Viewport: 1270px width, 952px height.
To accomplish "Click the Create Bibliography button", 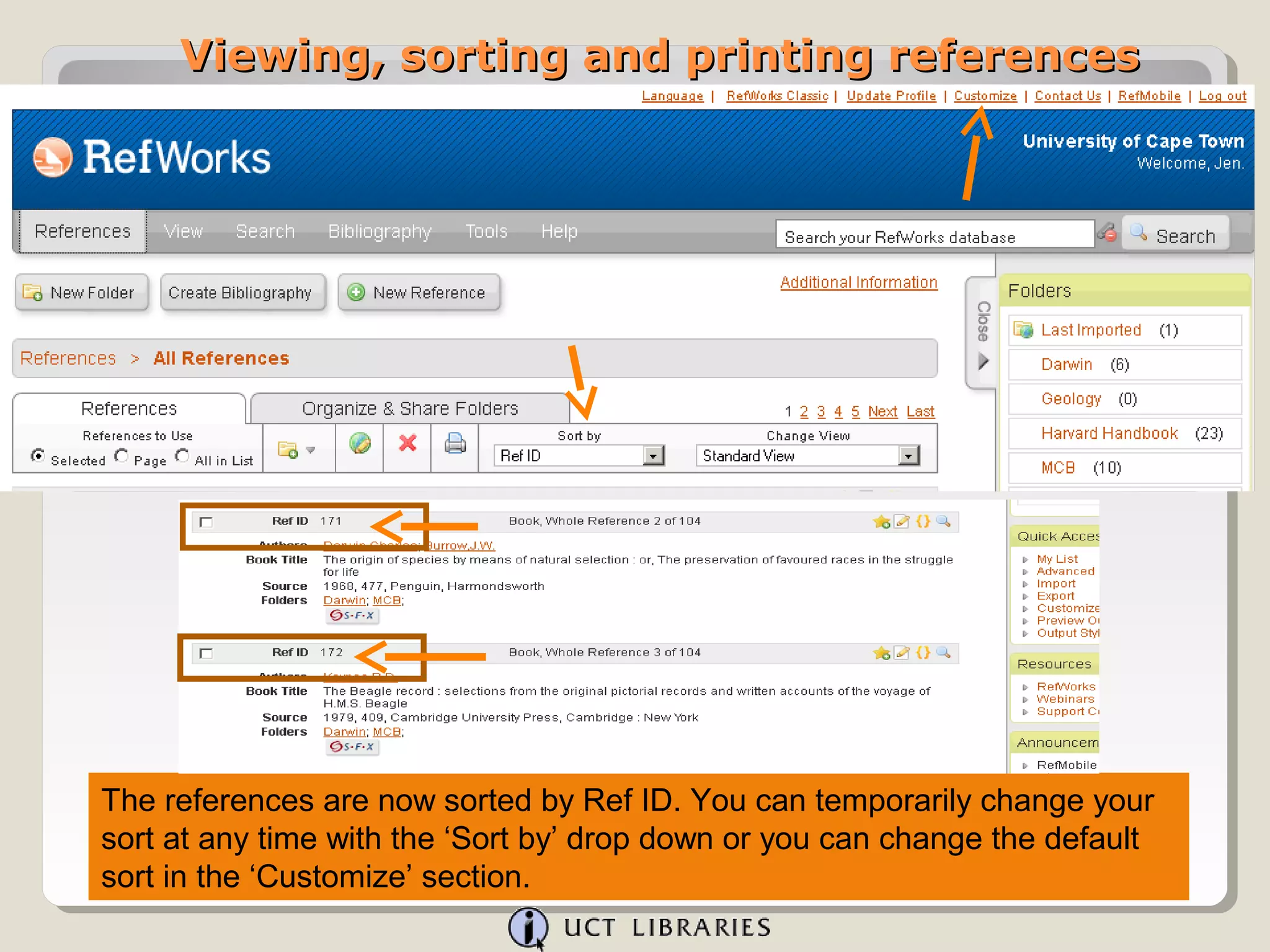I will tap(242, 293).
